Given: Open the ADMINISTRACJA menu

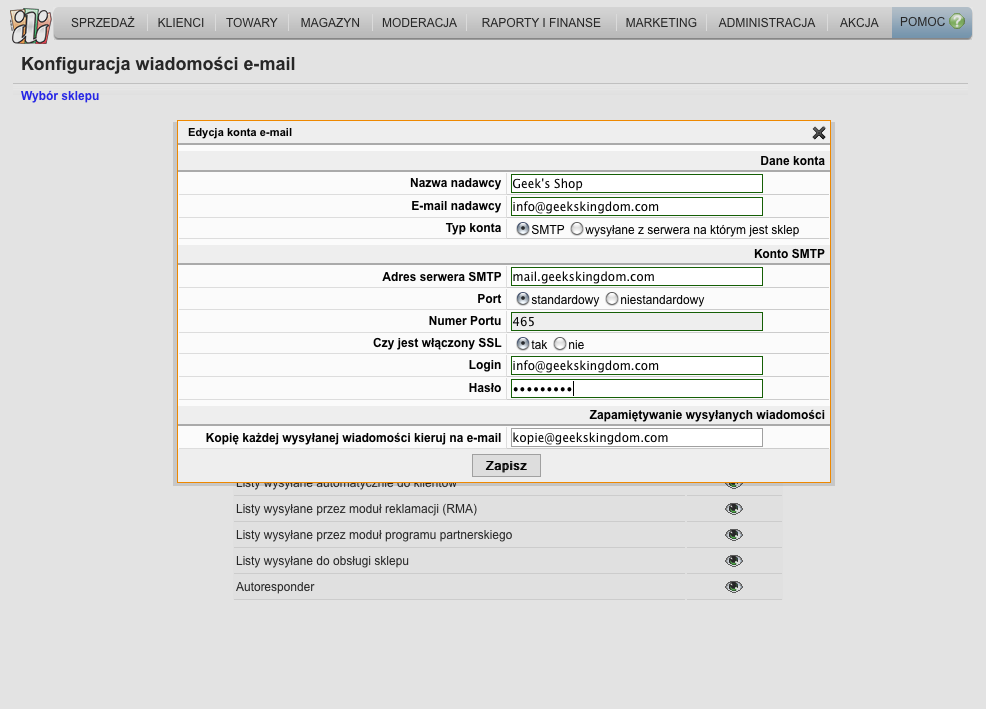Looking at the screenshot, I should (767, 23).
